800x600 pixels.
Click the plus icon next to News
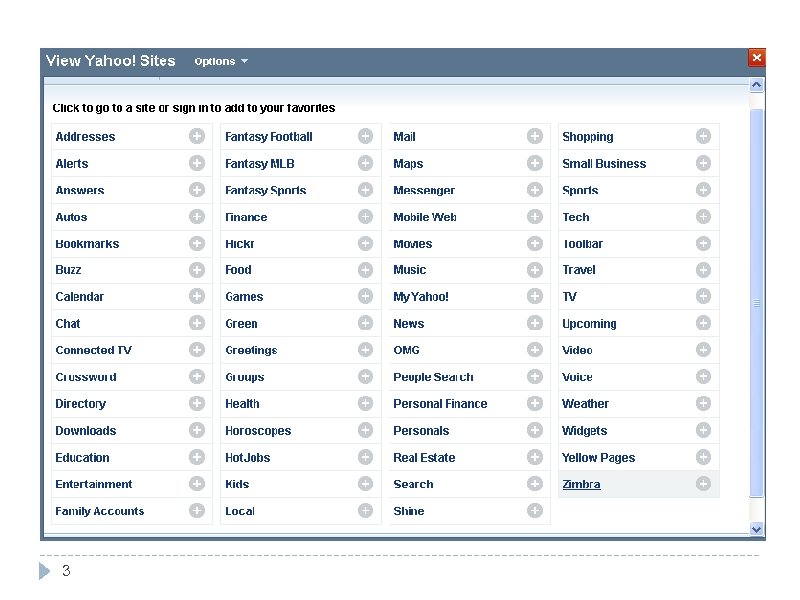pos(534,323)
